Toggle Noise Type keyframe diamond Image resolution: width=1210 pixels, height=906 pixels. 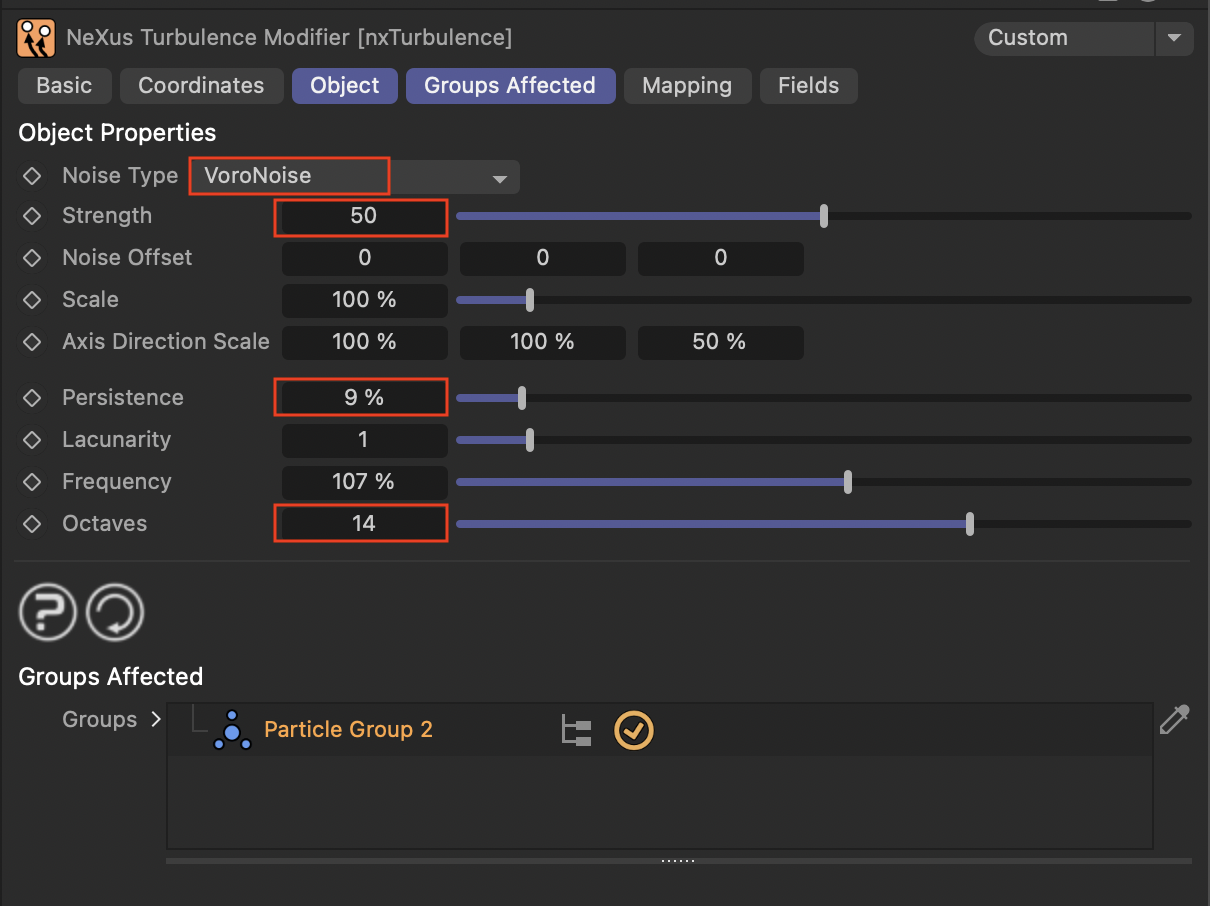[x=32, y=176]
